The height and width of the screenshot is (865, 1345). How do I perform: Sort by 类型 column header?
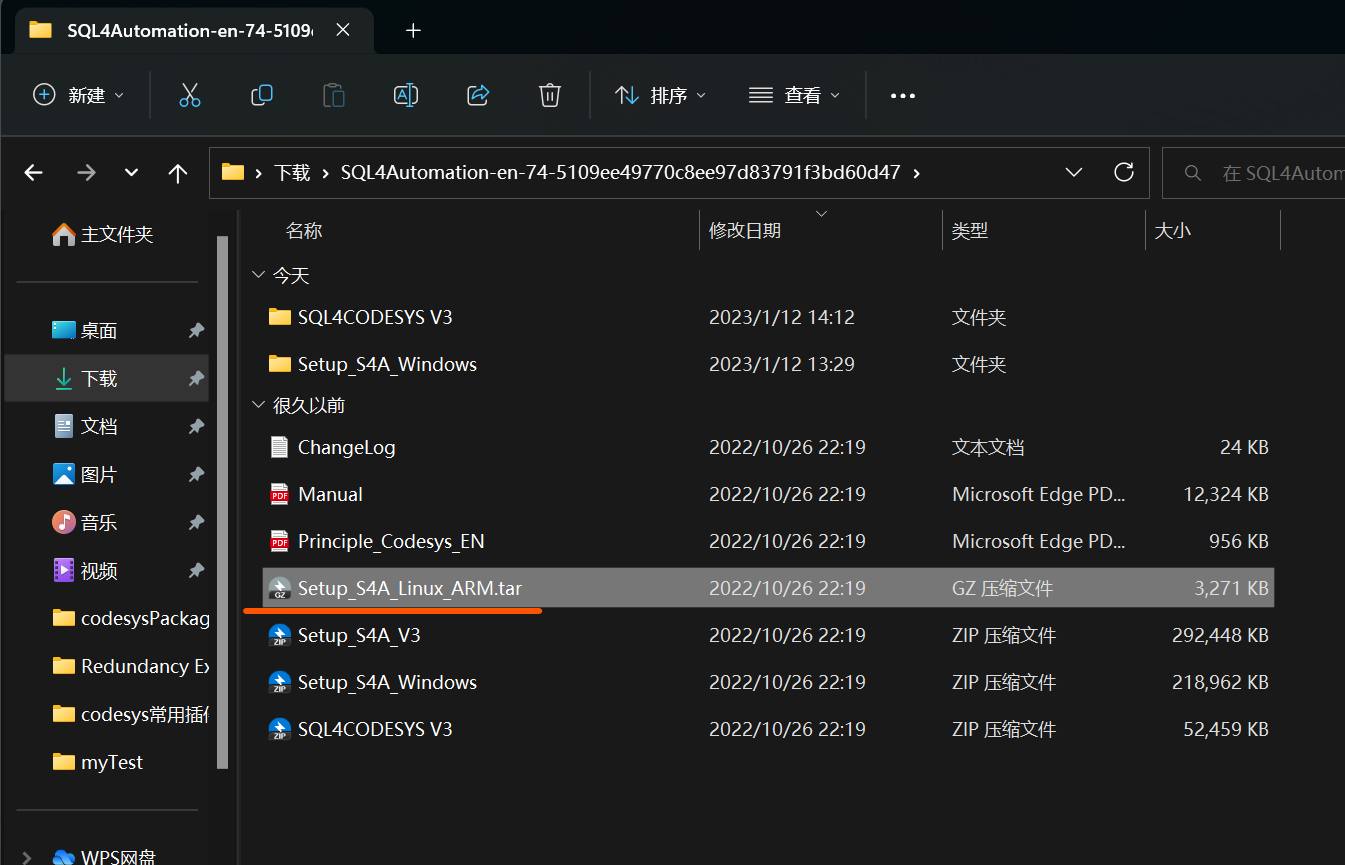970,231
